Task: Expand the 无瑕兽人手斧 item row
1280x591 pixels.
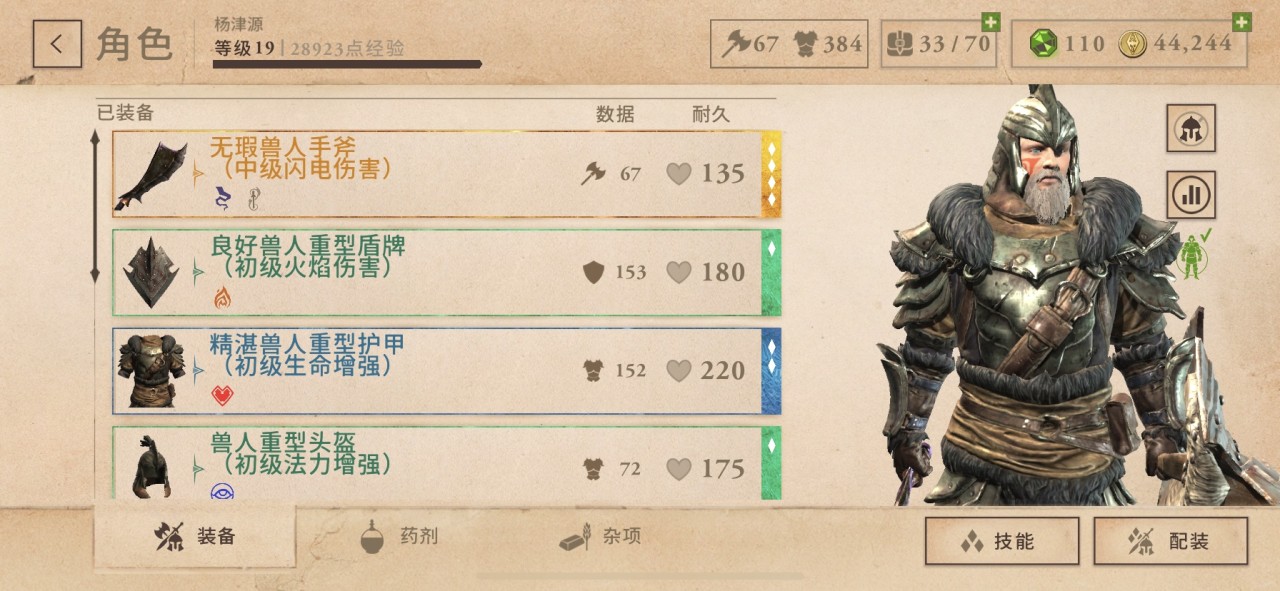Action: click(x=446, y=174)
